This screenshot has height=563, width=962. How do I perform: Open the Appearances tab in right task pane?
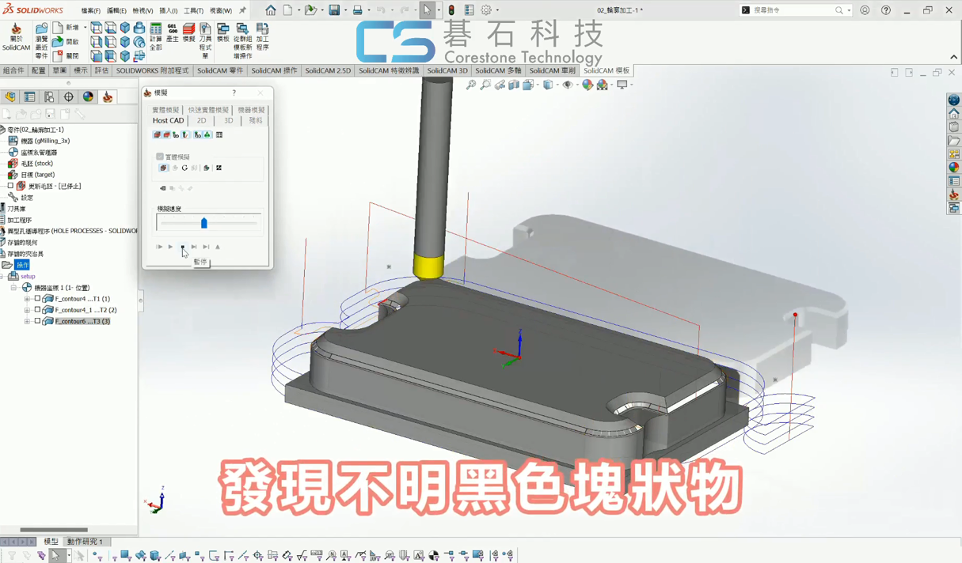(x=954, y=167)
